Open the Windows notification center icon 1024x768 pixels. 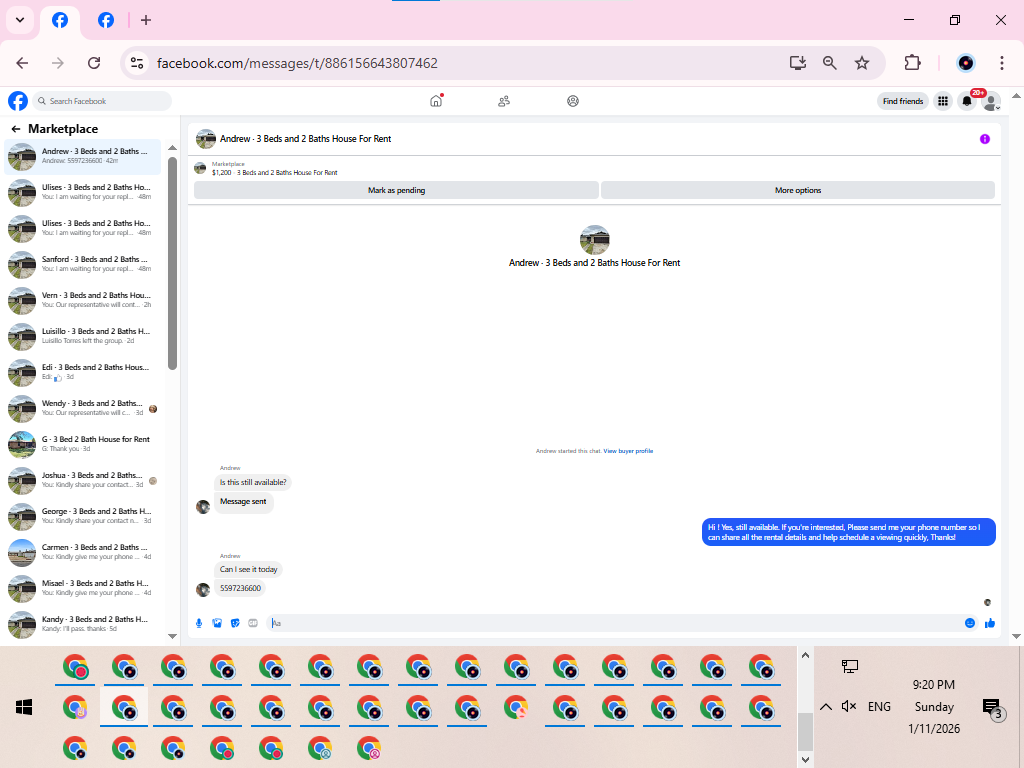click(992, 707)
